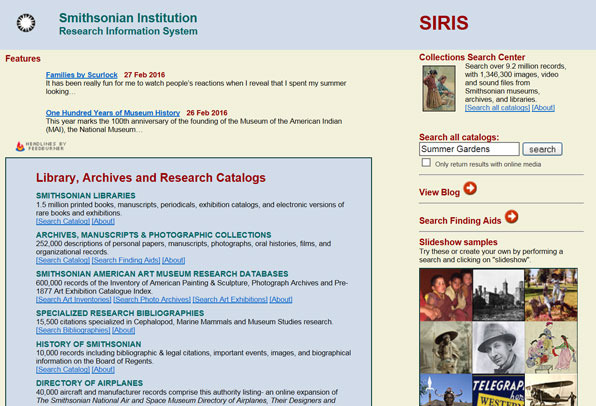Click the SIRIS heading

tap(444, 23)
